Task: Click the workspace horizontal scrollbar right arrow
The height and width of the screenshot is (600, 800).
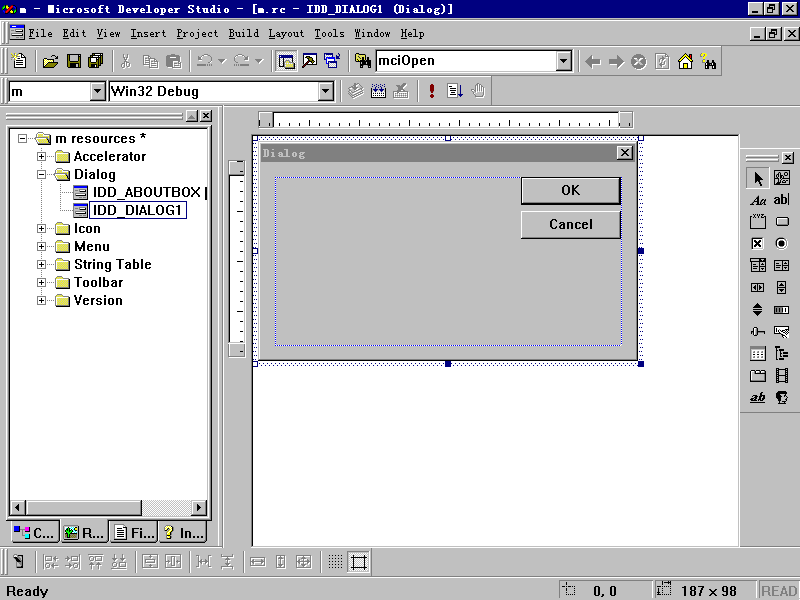Action: tap(198, 507)
